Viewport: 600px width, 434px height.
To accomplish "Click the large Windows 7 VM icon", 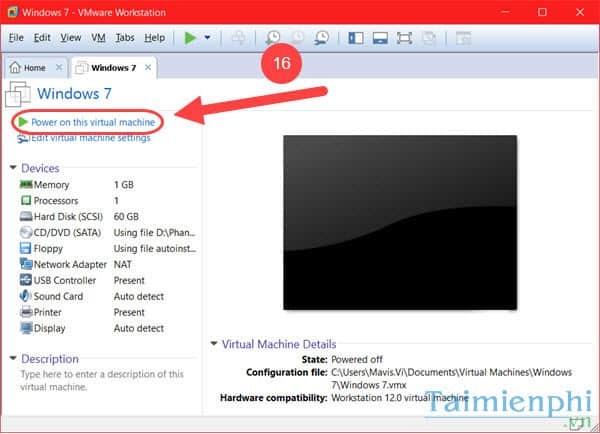I will (x=18, y=94).
